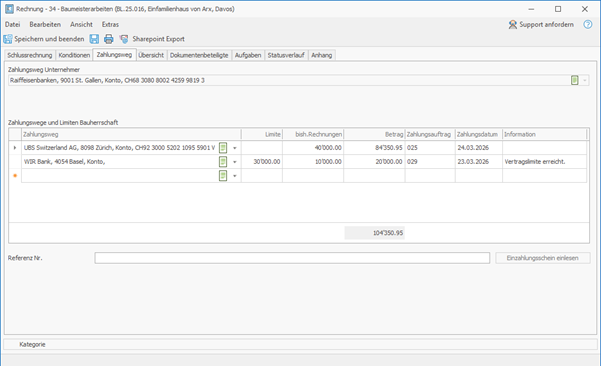Open the Dokumentenbeteiligte tab
The width and height of the screenshot is (601, 366).
pos(199,55)
